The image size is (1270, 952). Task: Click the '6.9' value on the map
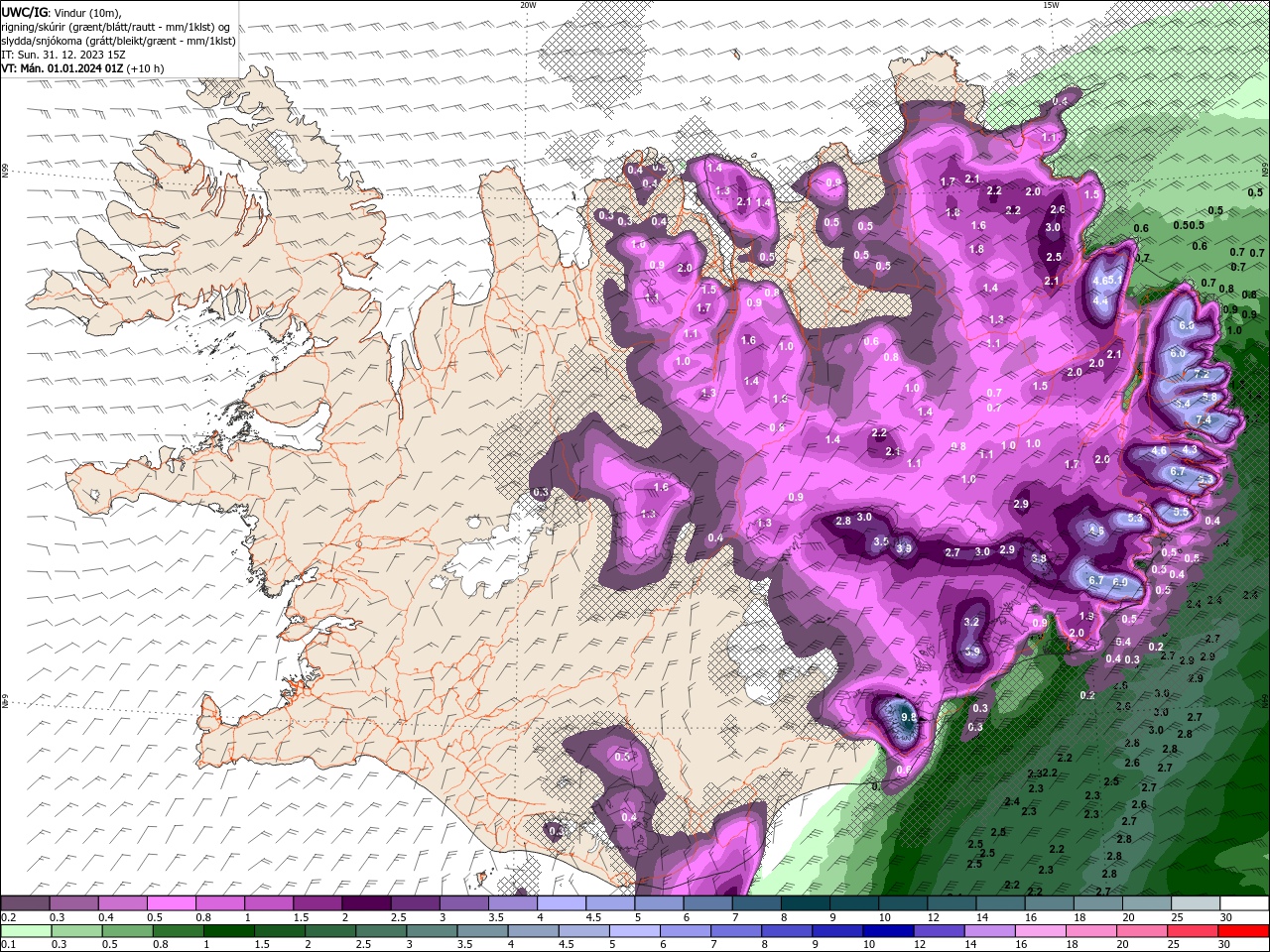click(1120, 582)
